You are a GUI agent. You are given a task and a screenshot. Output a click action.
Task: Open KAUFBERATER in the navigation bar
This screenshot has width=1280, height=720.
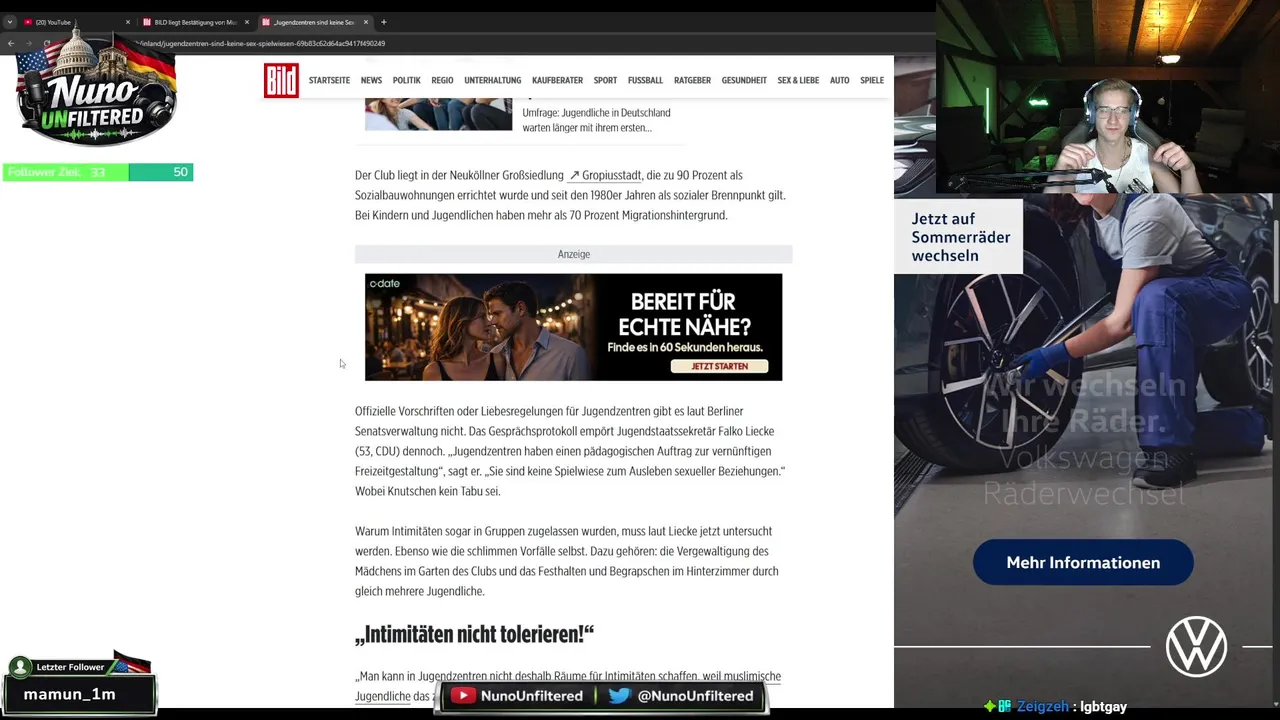coord(557,80)
